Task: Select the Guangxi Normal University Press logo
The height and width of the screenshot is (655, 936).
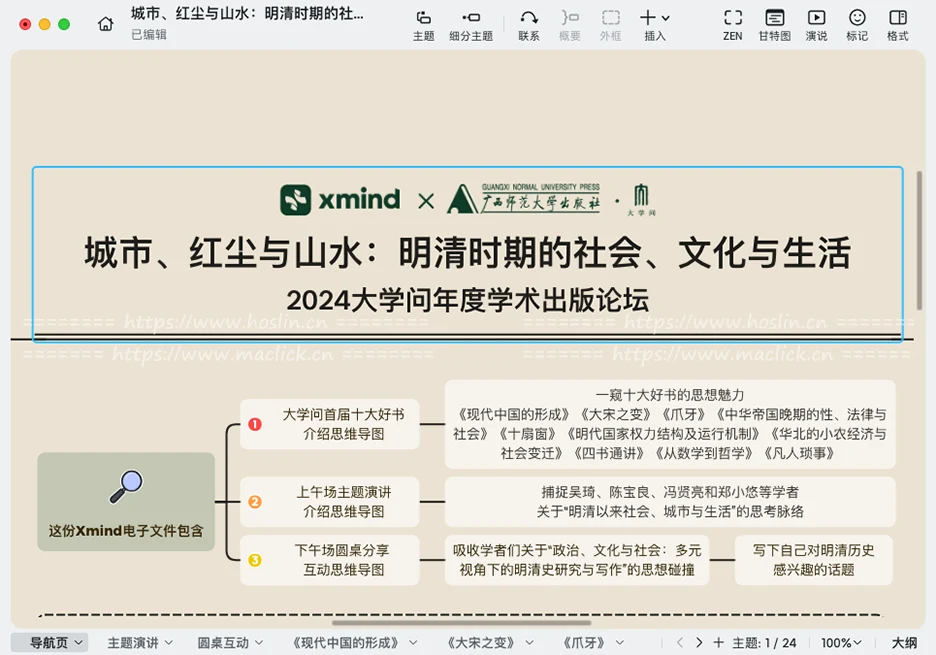Action: [x=524, y=198]
